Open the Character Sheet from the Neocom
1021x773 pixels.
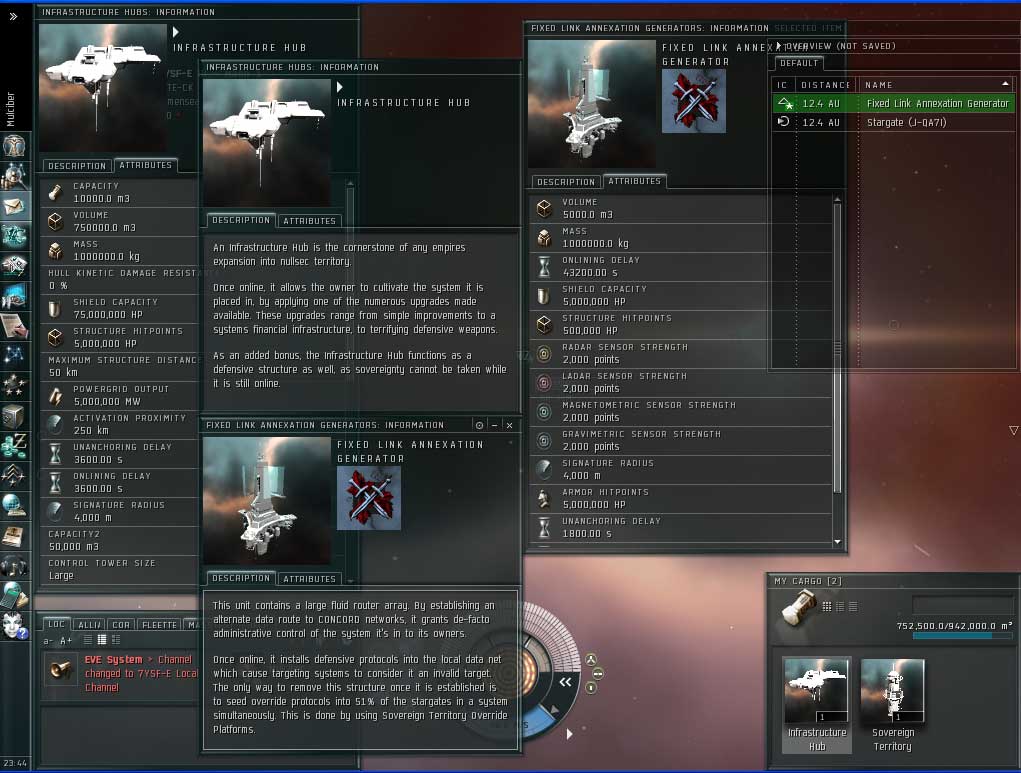click(x=14, y=147)
